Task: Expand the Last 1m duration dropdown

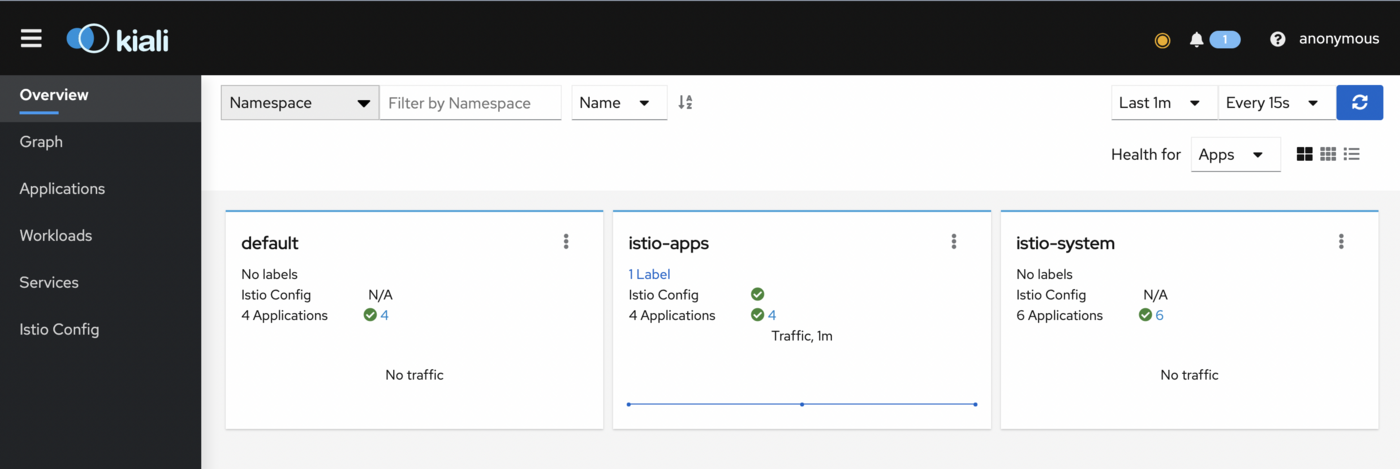Action: 1163,103
